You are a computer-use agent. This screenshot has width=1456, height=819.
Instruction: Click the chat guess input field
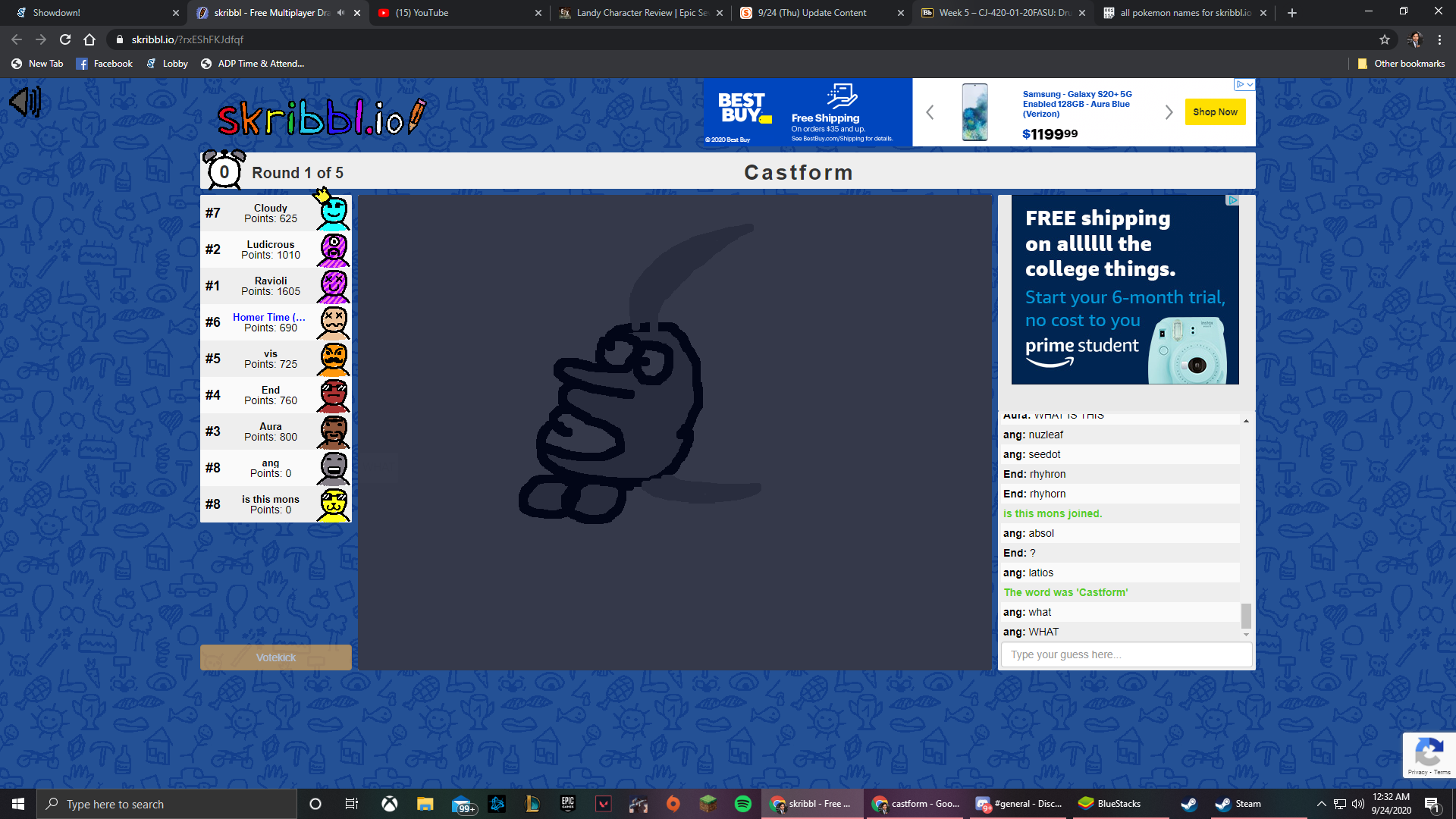[x=1126, y=654]
